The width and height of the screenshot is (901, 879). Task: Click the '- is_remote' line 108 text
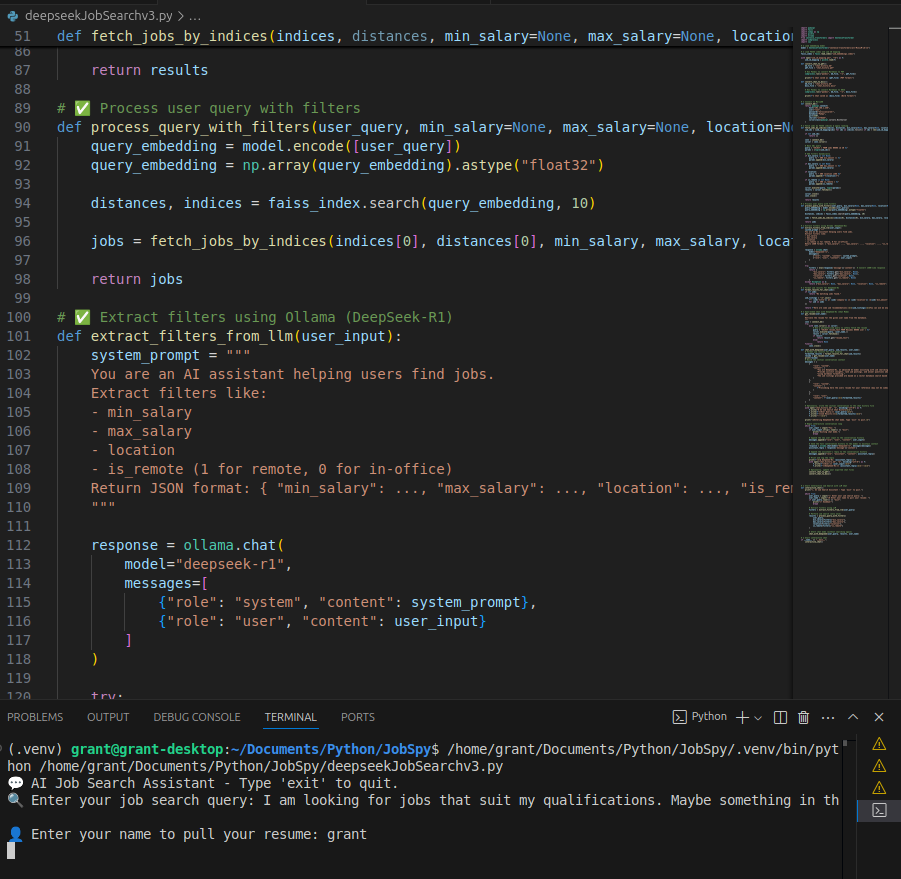(271, 469)
